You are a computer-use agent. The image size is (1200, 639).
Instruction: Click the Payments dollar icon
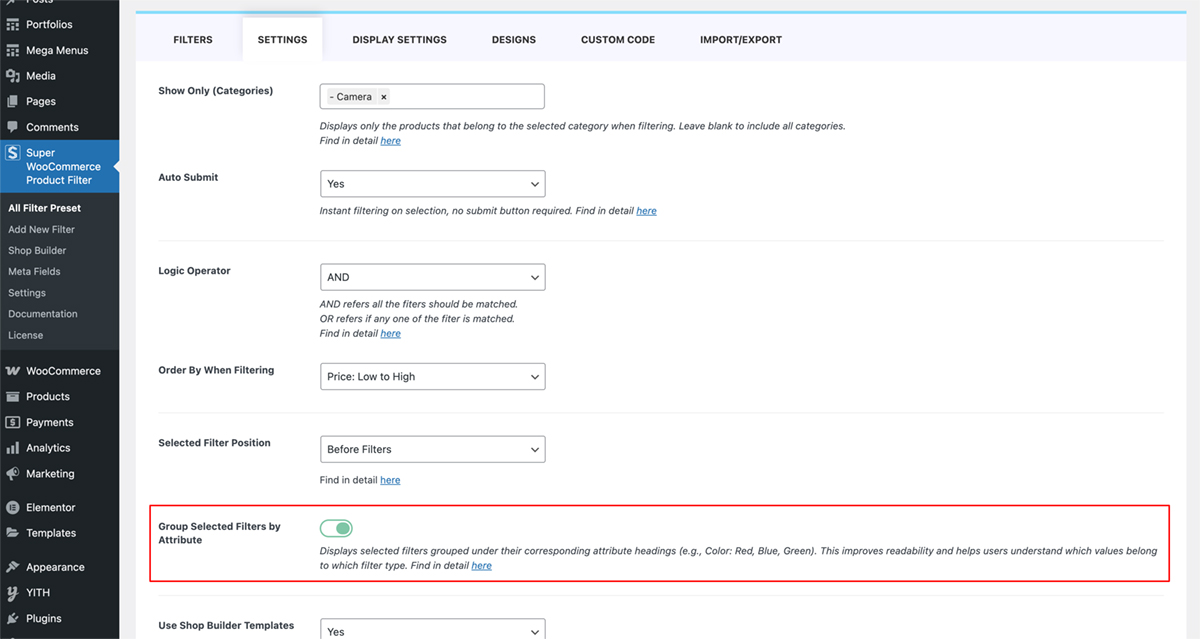pyautogui.click(x=13, y=422)
